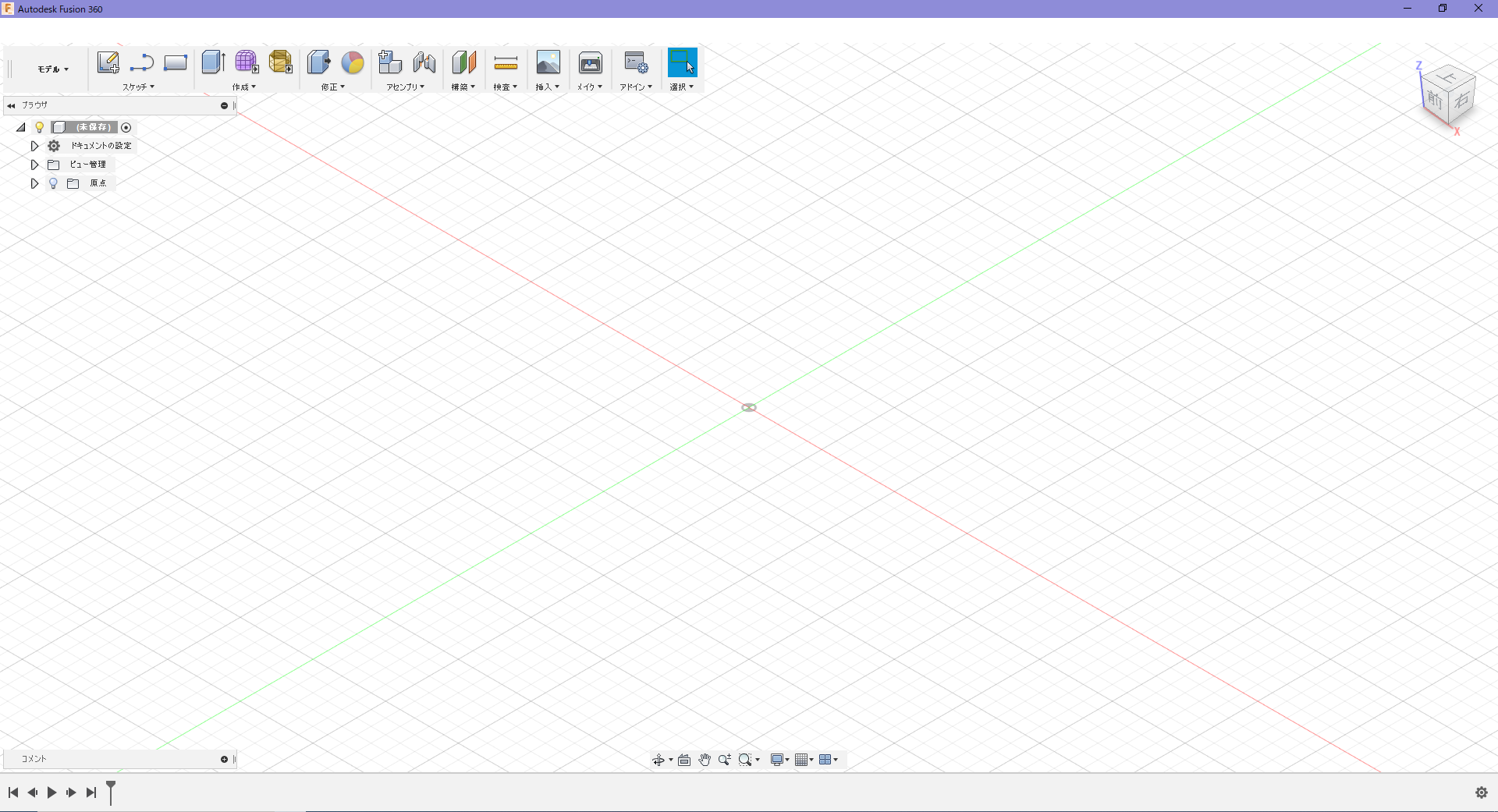
Task: Click the insert image icon
Action: 548,62
